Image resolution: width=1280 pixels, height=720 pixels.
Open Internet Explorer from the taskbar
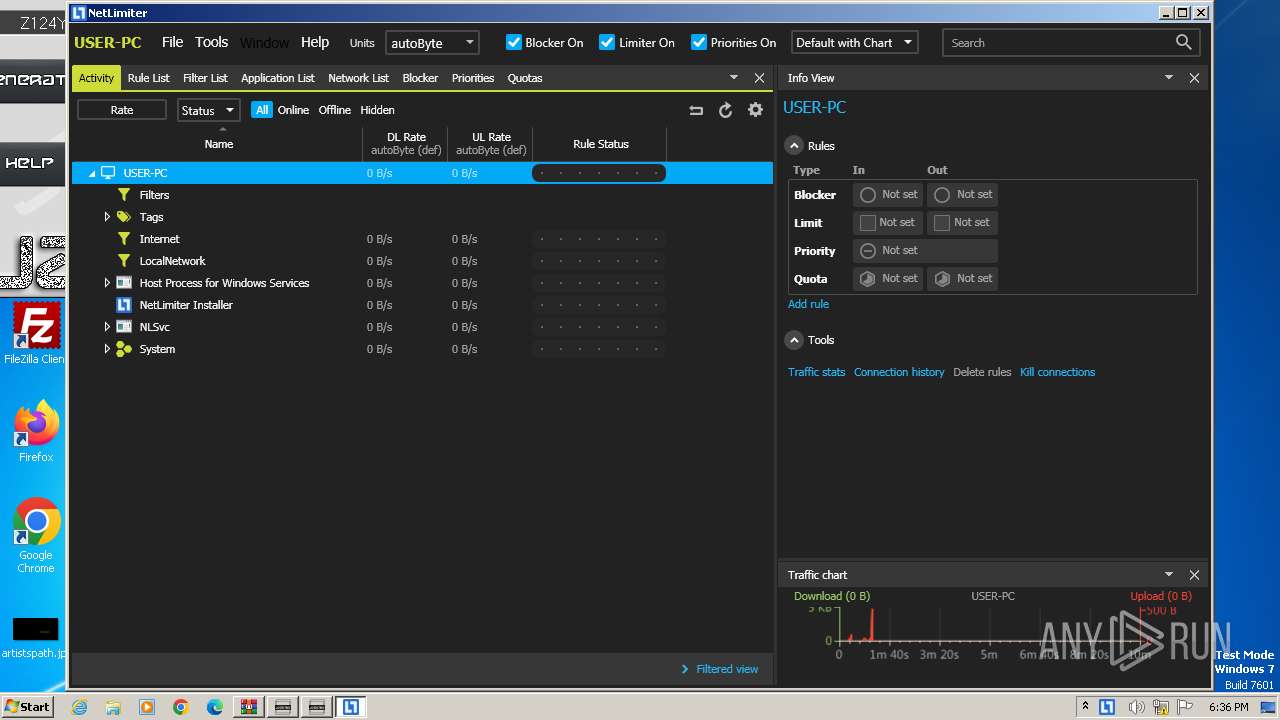pyautogui.click(x=79, y=707)
